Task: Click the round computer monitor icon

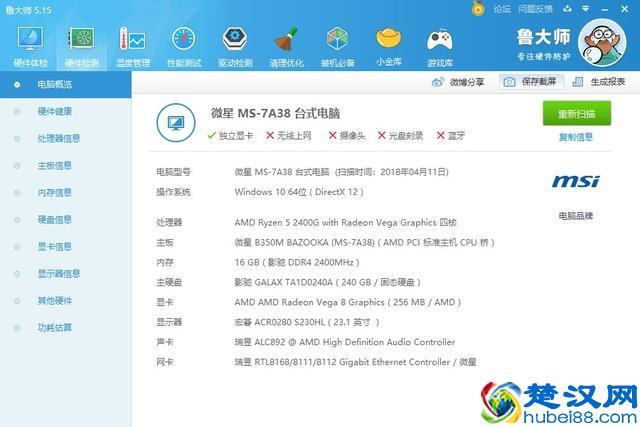Action: click(176, 123)
